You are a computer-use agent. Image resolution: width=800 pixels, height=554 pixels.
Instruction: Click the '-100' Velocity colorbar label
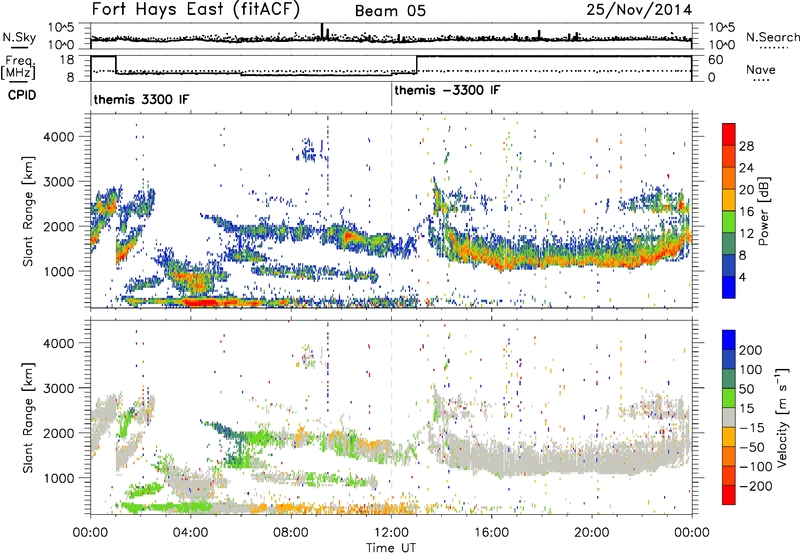756,466
